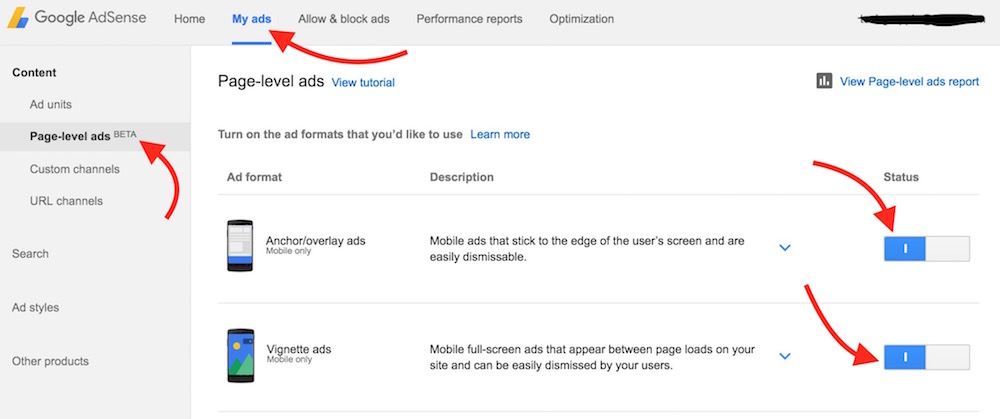Select Ad units in the sidebar
This screenshot has width=1000, height=419.
pos(51,104)
